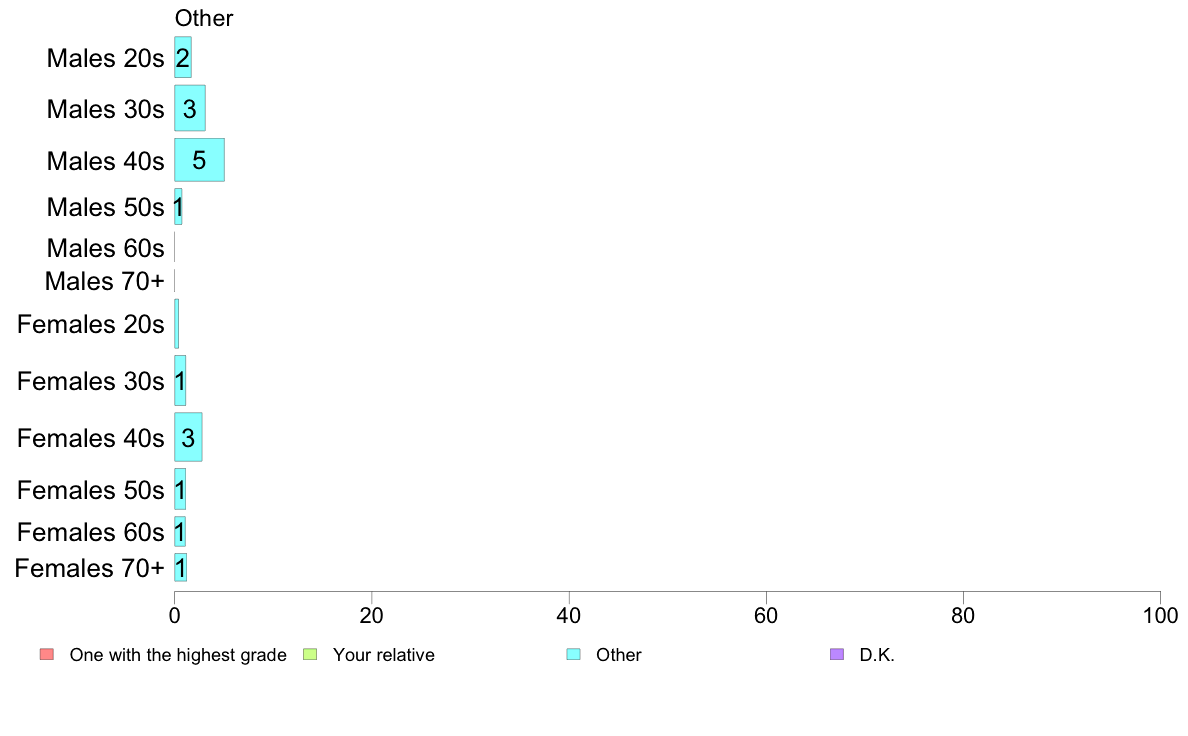
Task: Select the Females 50s bar
Action: (180, 490)
